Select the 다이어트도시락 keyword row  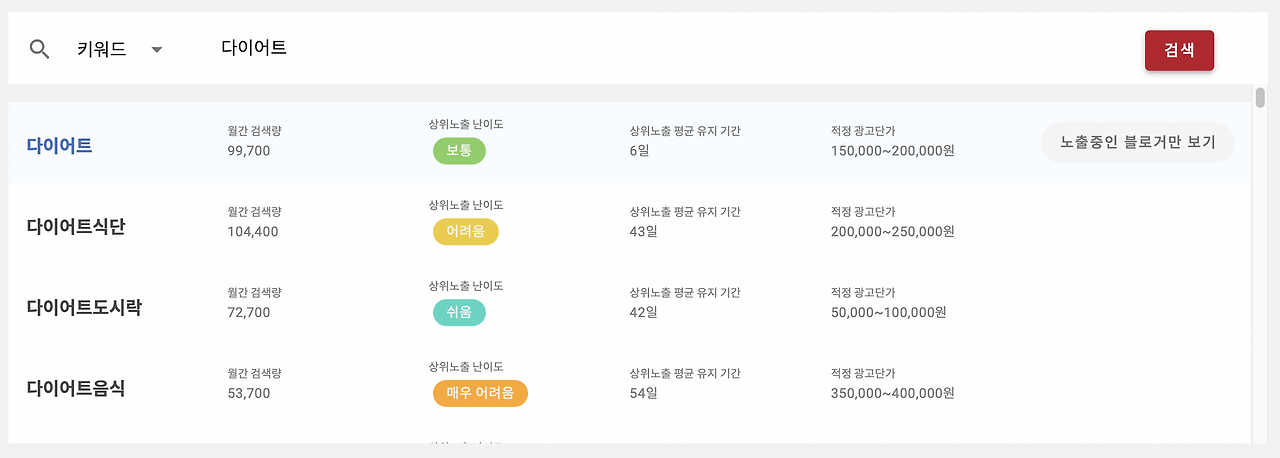[x=630, y=305]
